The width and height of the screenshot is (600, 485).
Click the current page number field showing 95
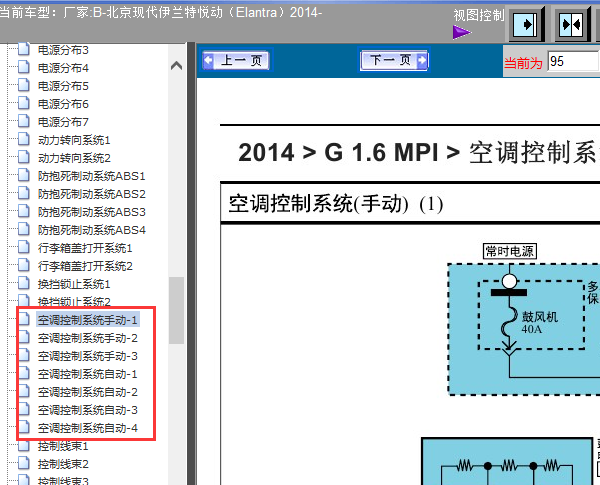[x=573, y=61]
